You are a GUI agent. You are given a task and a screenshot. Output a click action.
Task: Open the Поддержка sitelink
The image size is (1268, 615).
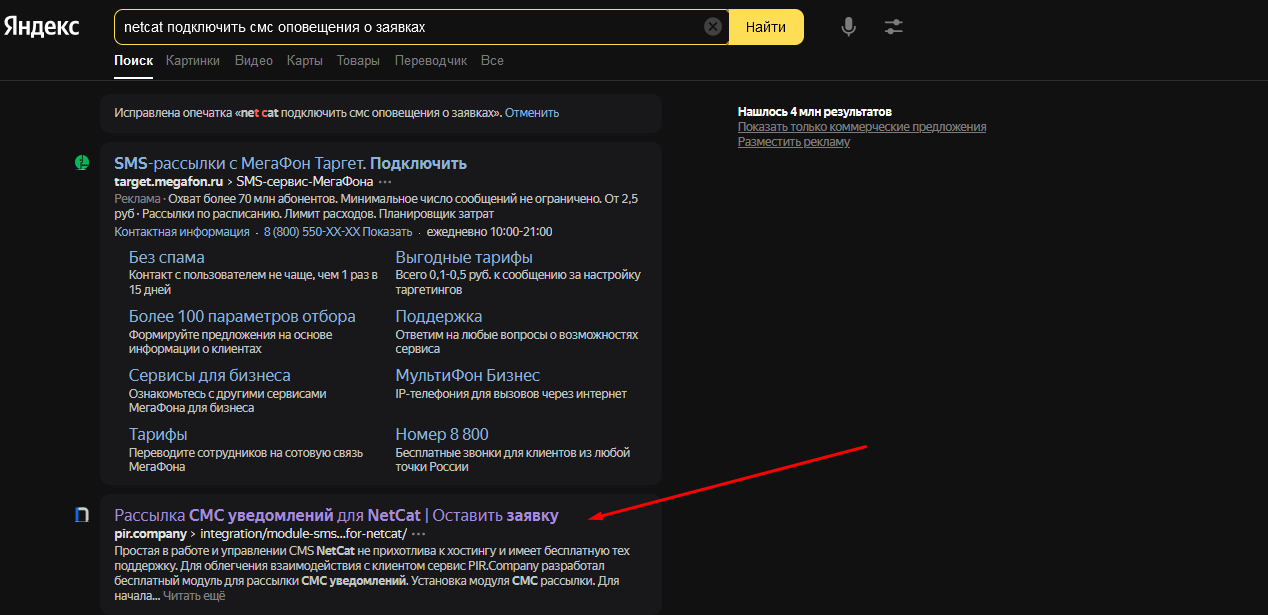[x=439, y=317]
